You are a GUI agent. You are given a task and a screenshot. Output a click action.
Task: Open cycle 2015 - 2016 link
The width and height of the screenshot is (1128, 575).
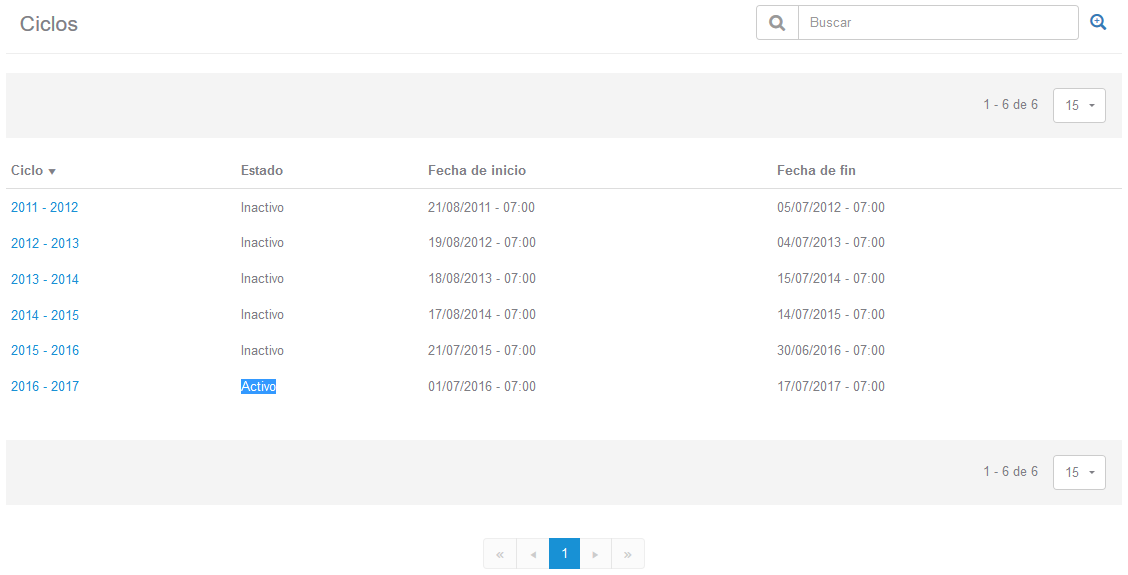coord(44,351)
